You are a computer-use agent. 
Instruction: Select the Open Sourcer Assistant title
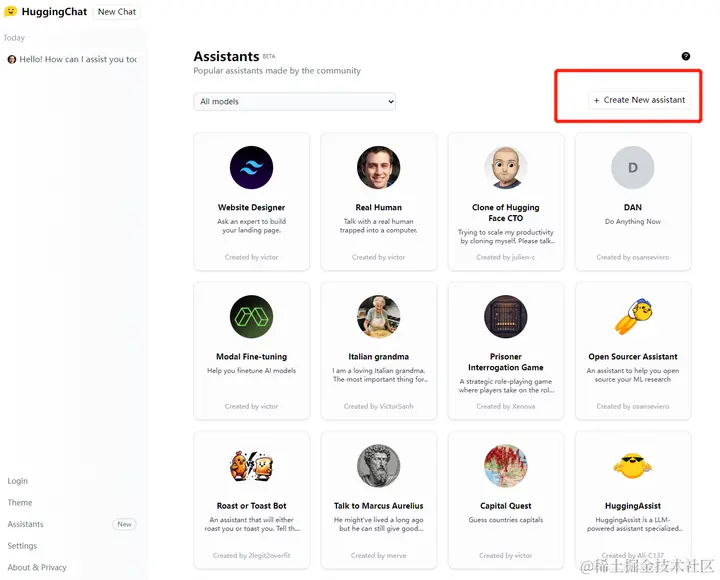633,357
